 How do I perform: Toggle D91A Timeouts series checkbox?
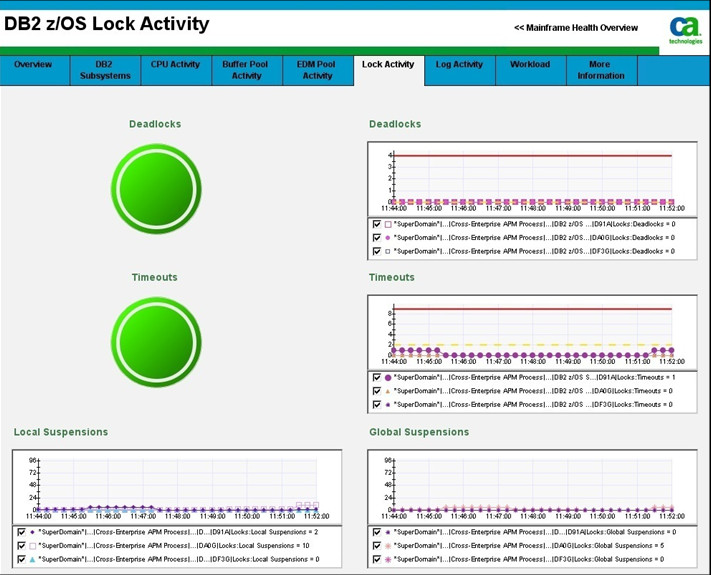(376, 377)
